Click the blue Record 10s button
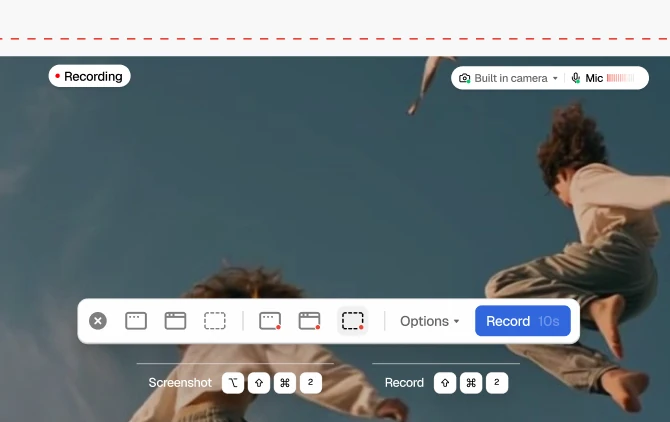 (x=523, y=321)
